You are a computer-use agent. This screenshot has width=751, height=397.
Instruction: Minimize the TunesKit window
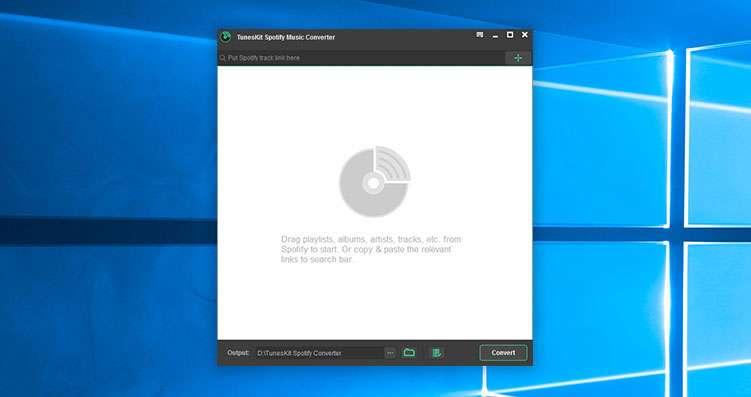click(495, 35)
